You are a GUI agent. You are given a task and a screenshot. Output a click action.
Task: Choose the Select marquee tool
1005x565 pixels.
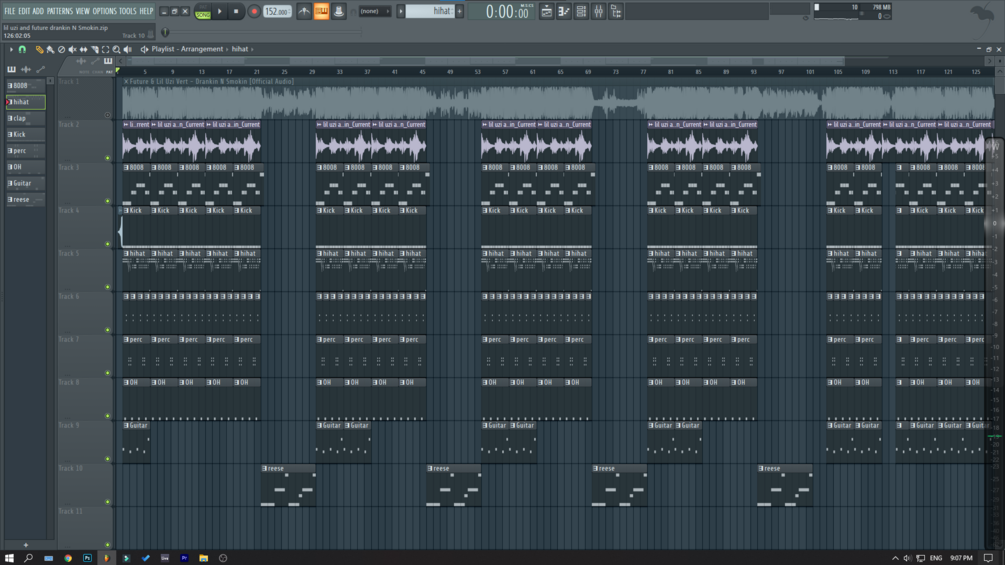pyautogui.click(x=106, y=49)
